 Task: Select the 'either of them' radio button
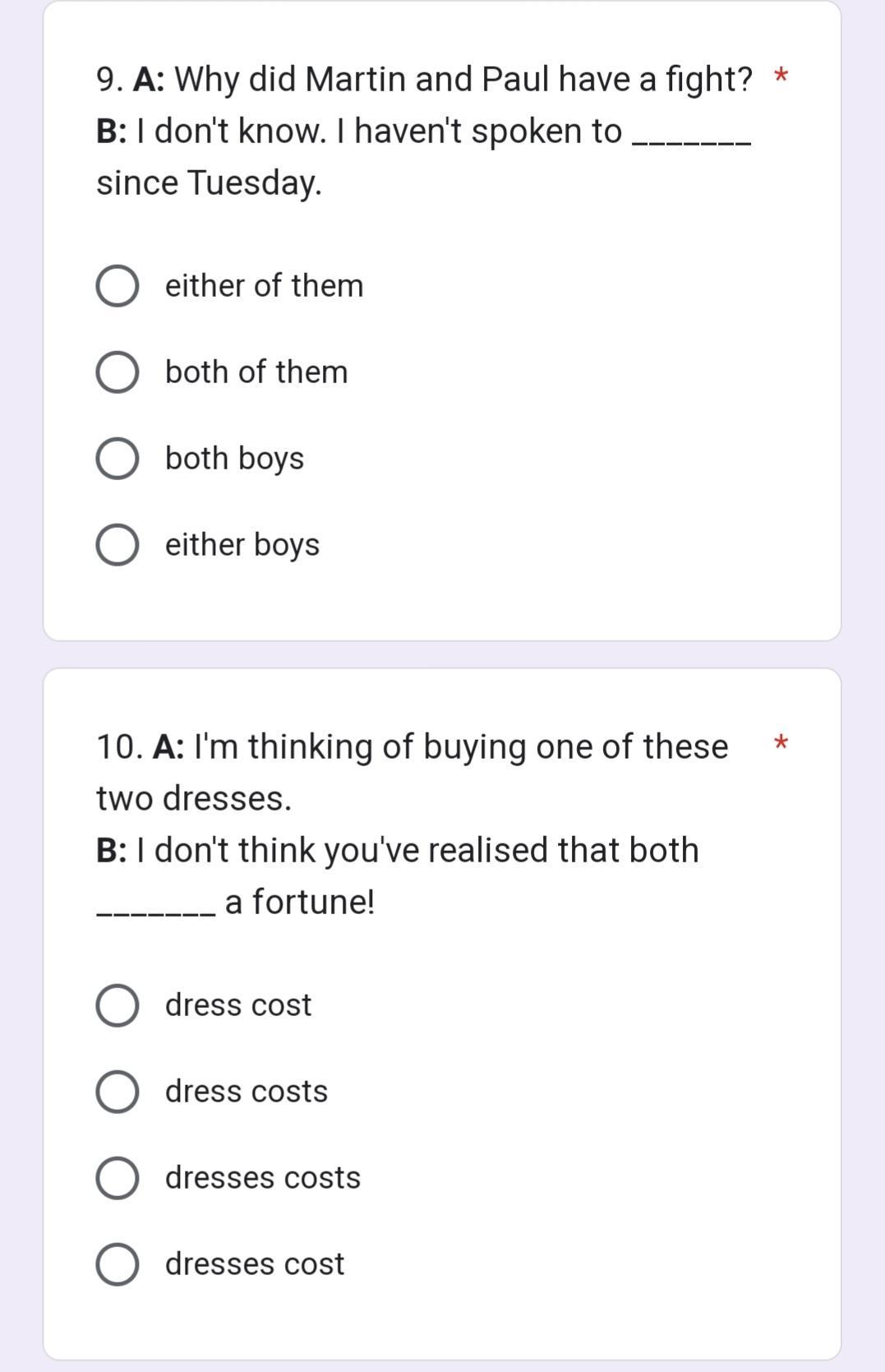tap(117, 286)
